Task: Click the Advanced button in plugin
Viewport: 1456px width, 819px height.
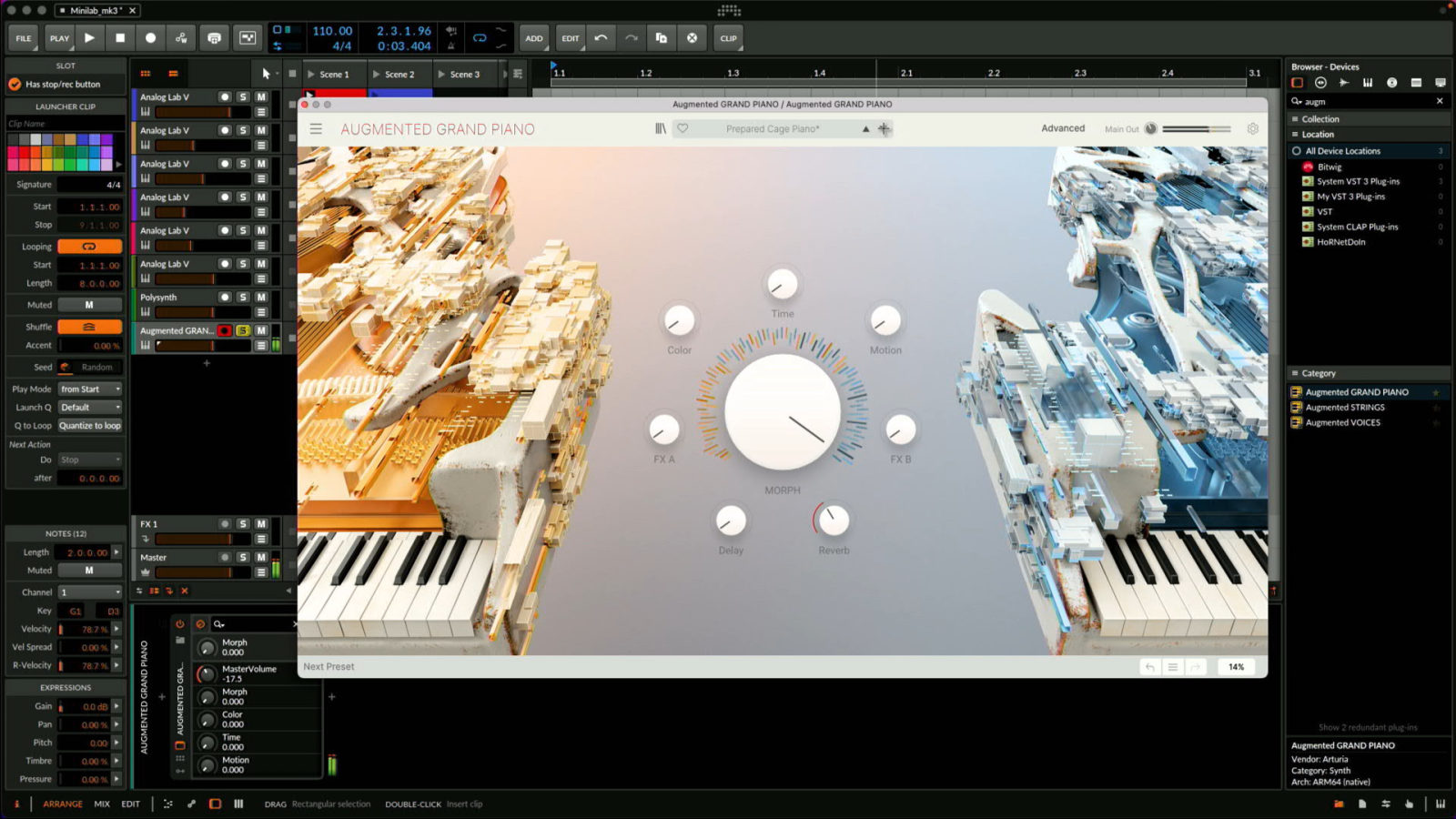Action: coord(1062,128)
